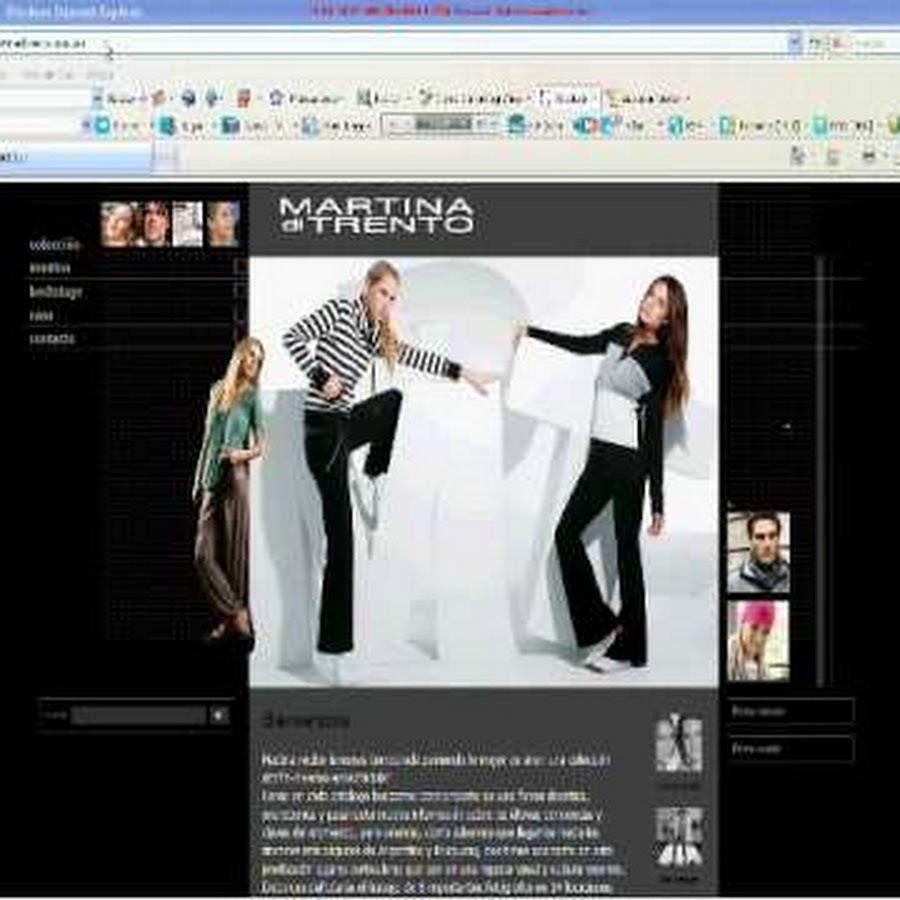Click the lower small image beside welcome text

tap(678, 837)
